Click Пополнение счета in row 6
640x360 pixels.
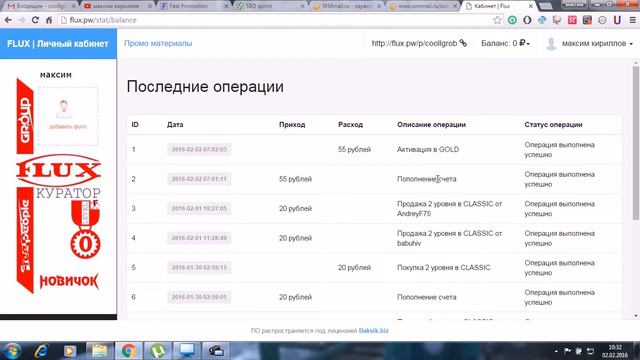point(427,297)
